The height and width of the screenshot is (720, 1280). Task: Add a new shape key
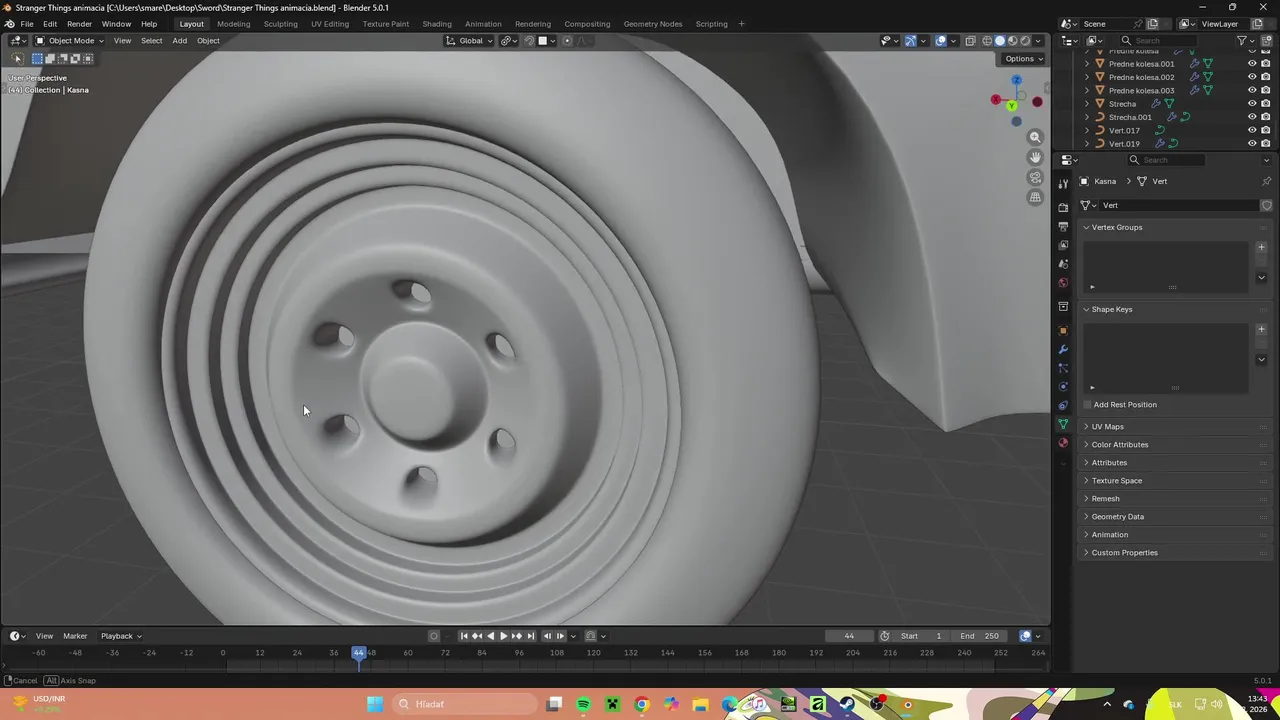[x=1261, y=329]
